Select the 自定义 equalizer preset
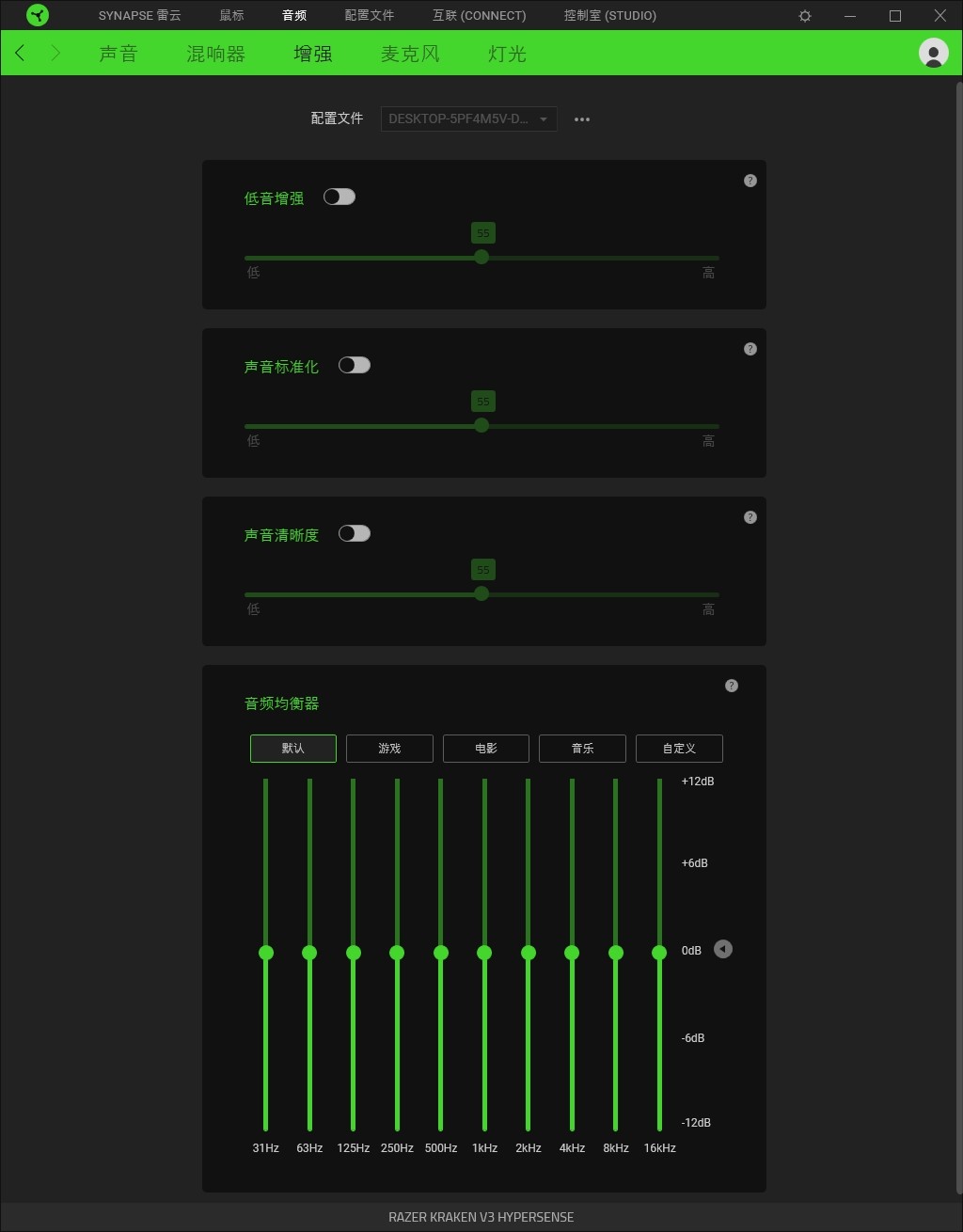The image size is (963, 1232). 679,749
